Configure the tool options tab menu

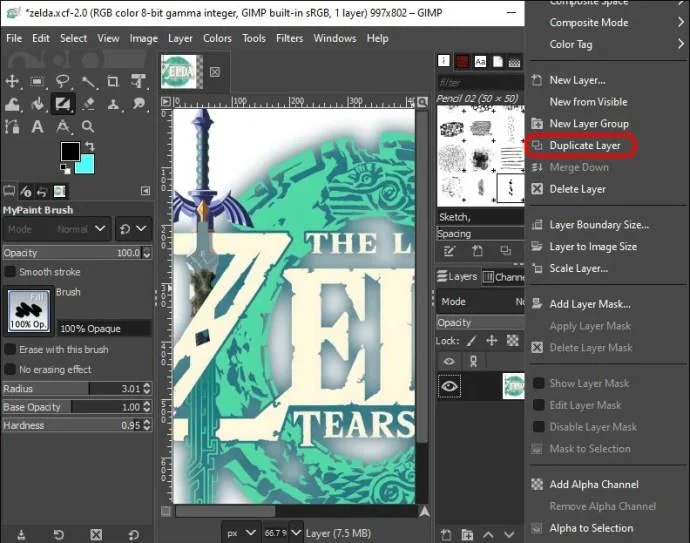coord(145,191)
